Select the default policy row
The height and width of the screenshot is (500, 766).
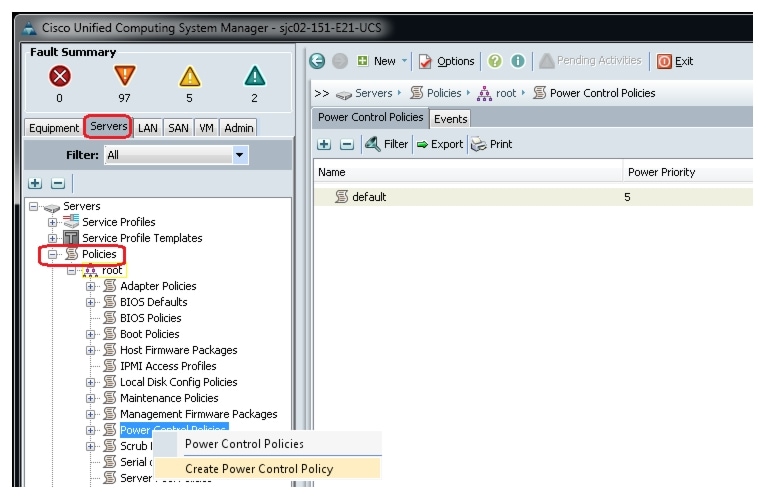tap(533, 197)
